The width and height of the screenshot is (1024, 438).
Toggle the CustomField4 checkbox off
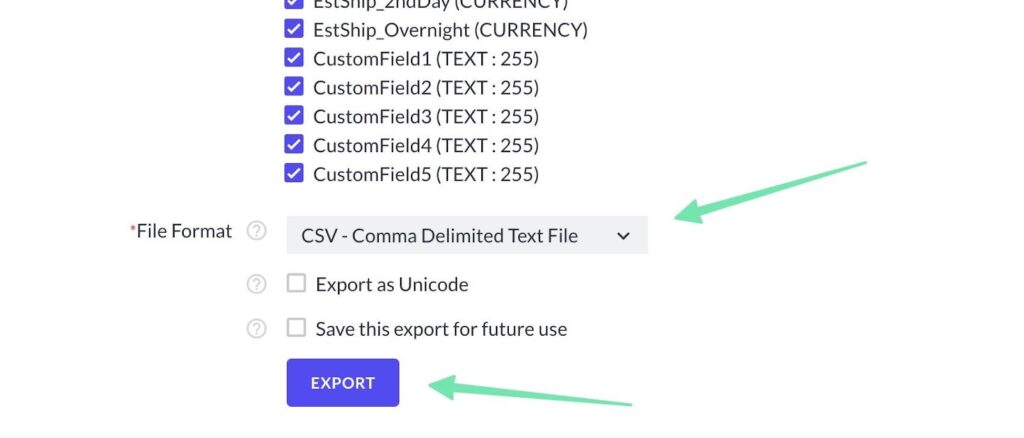(294, 145)
